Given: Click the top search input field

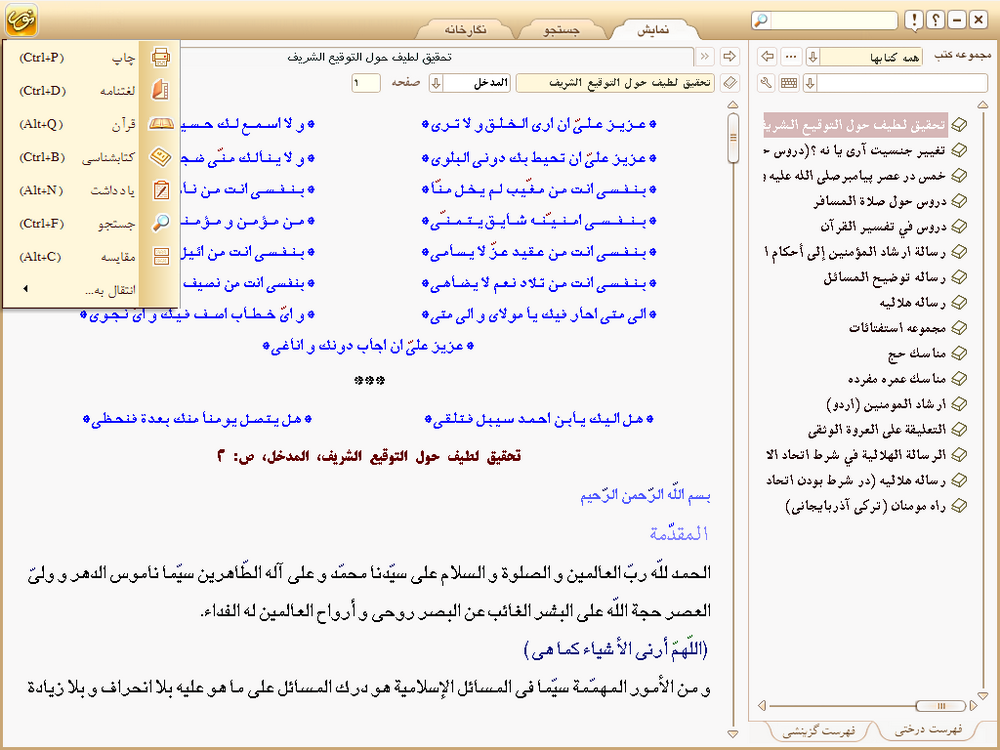Looking at the screenshot, I should pos(833,20).
